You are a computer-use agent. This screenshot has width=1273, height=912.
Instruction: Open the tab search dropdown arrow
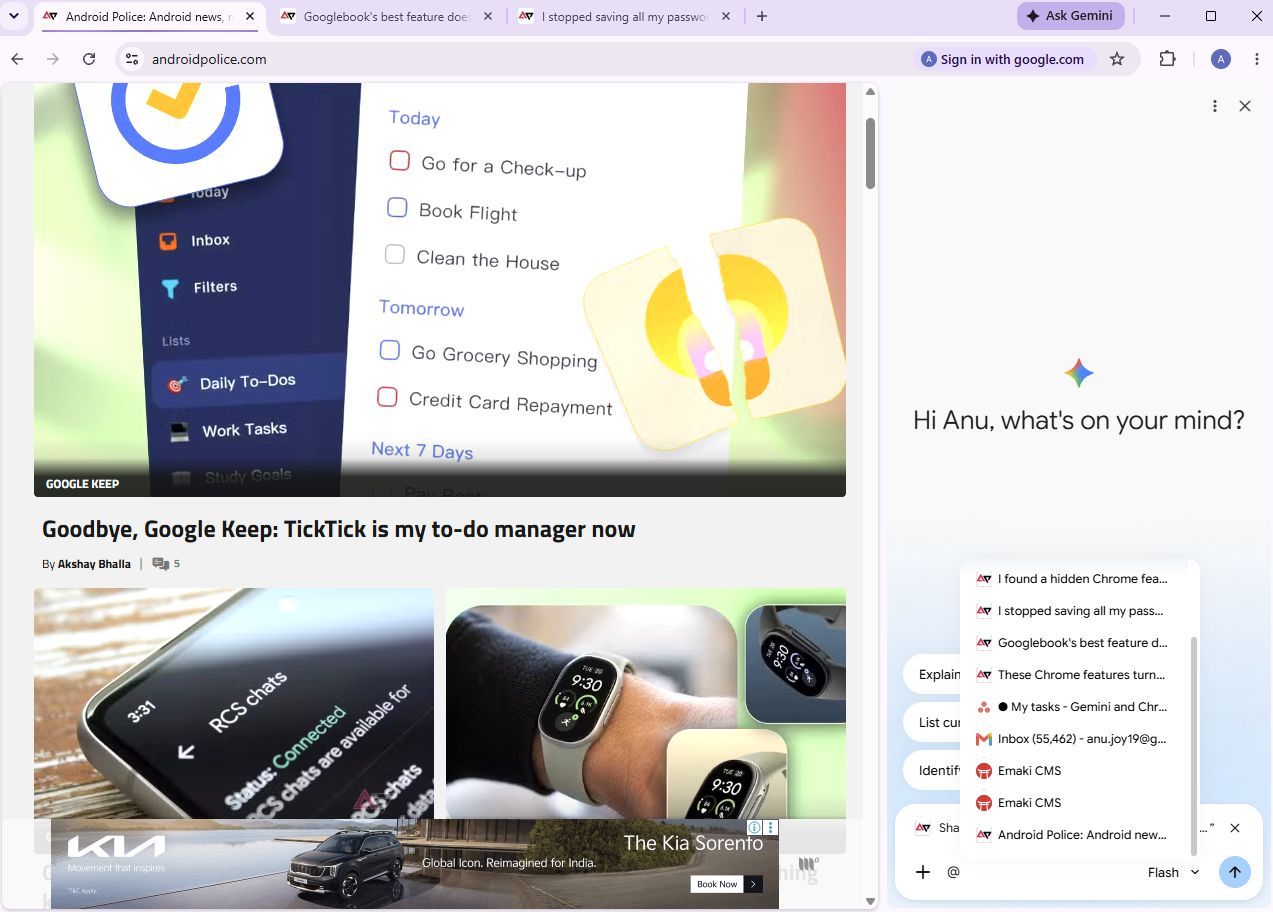[14, 16]
